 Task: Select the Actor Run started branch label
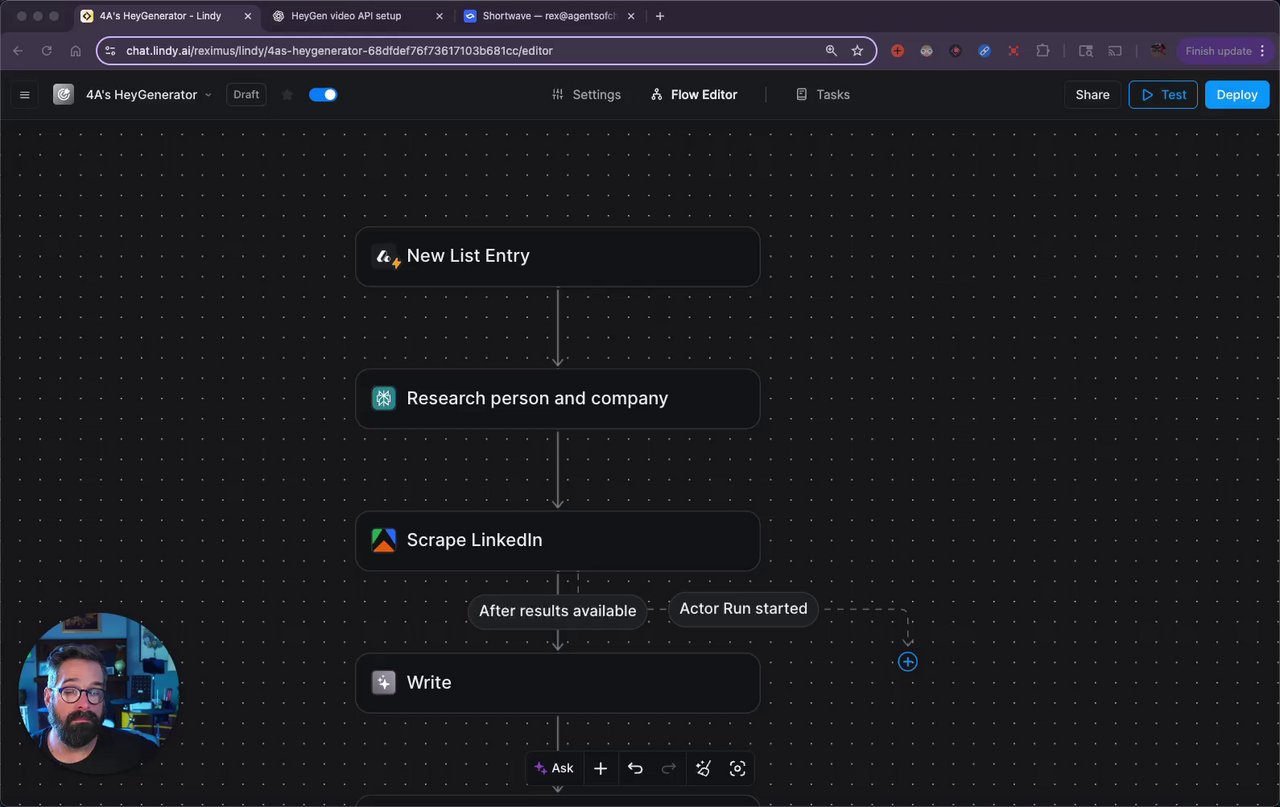743,609
